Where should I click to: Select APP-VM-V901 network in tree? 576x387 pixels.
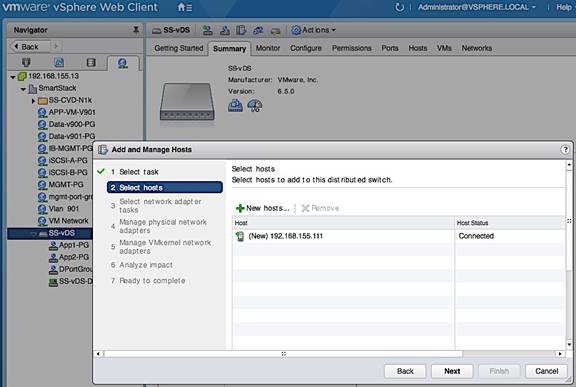point(66,112)
